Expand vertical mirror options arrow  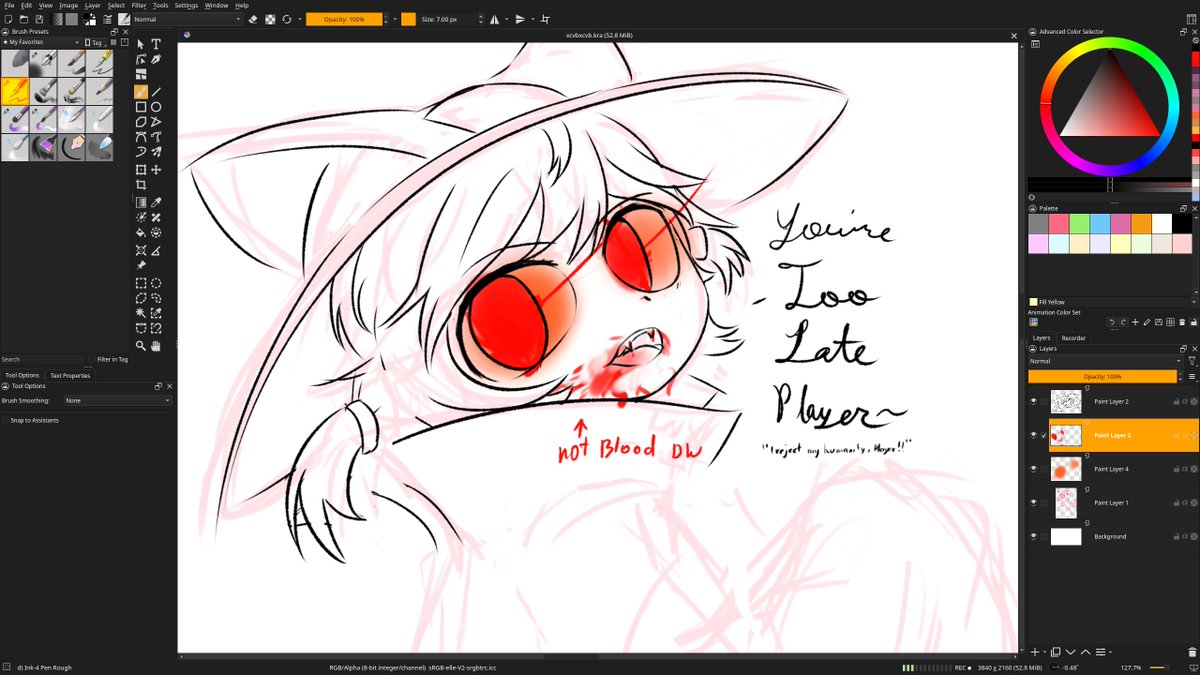pos(531,19)
